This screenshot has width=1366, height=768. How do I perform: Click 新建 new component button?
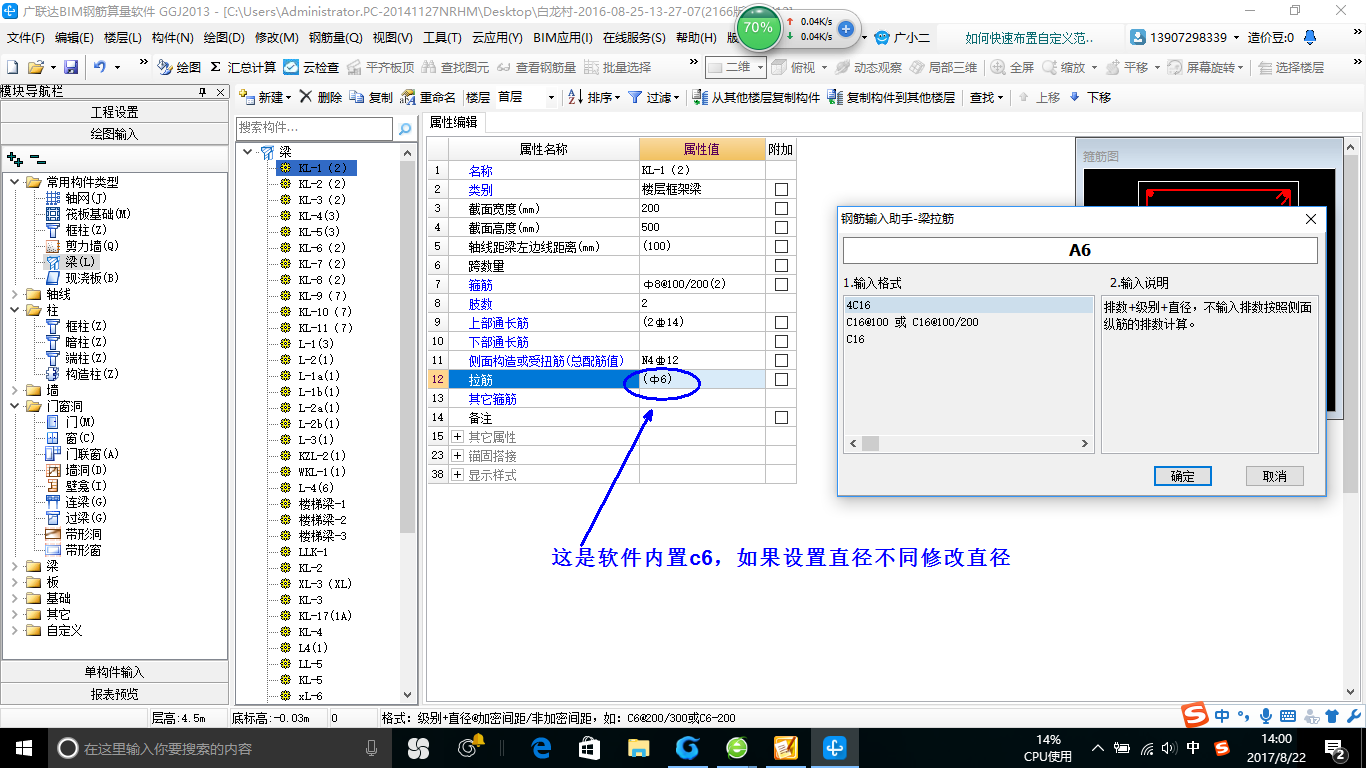[265, 97]
